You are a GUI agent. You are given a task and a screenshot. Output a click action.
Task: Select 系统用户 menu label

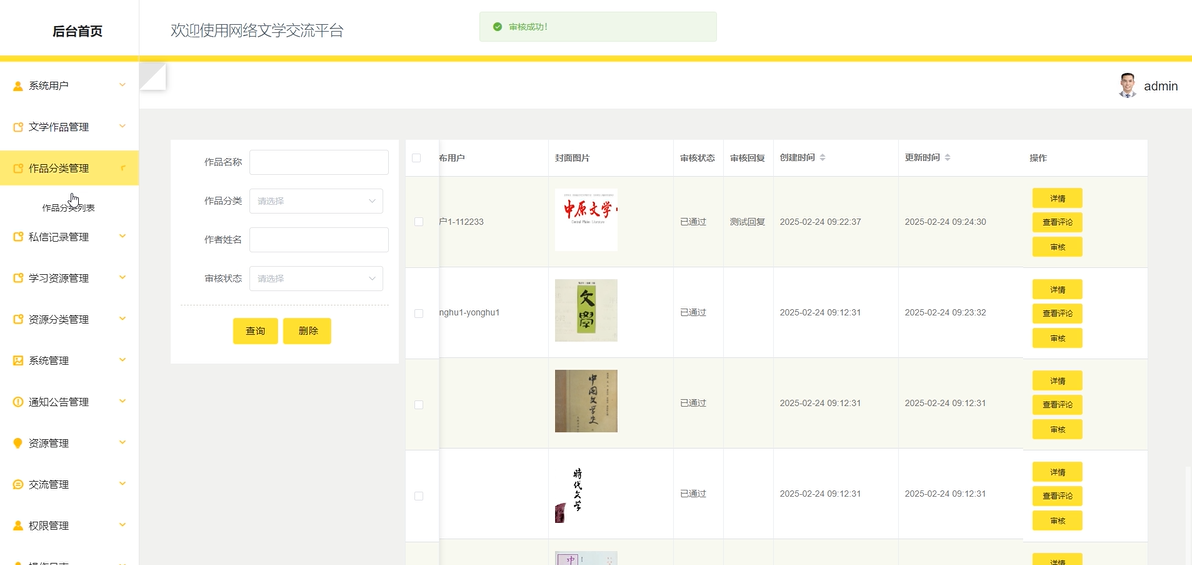(x=49, y=86)
